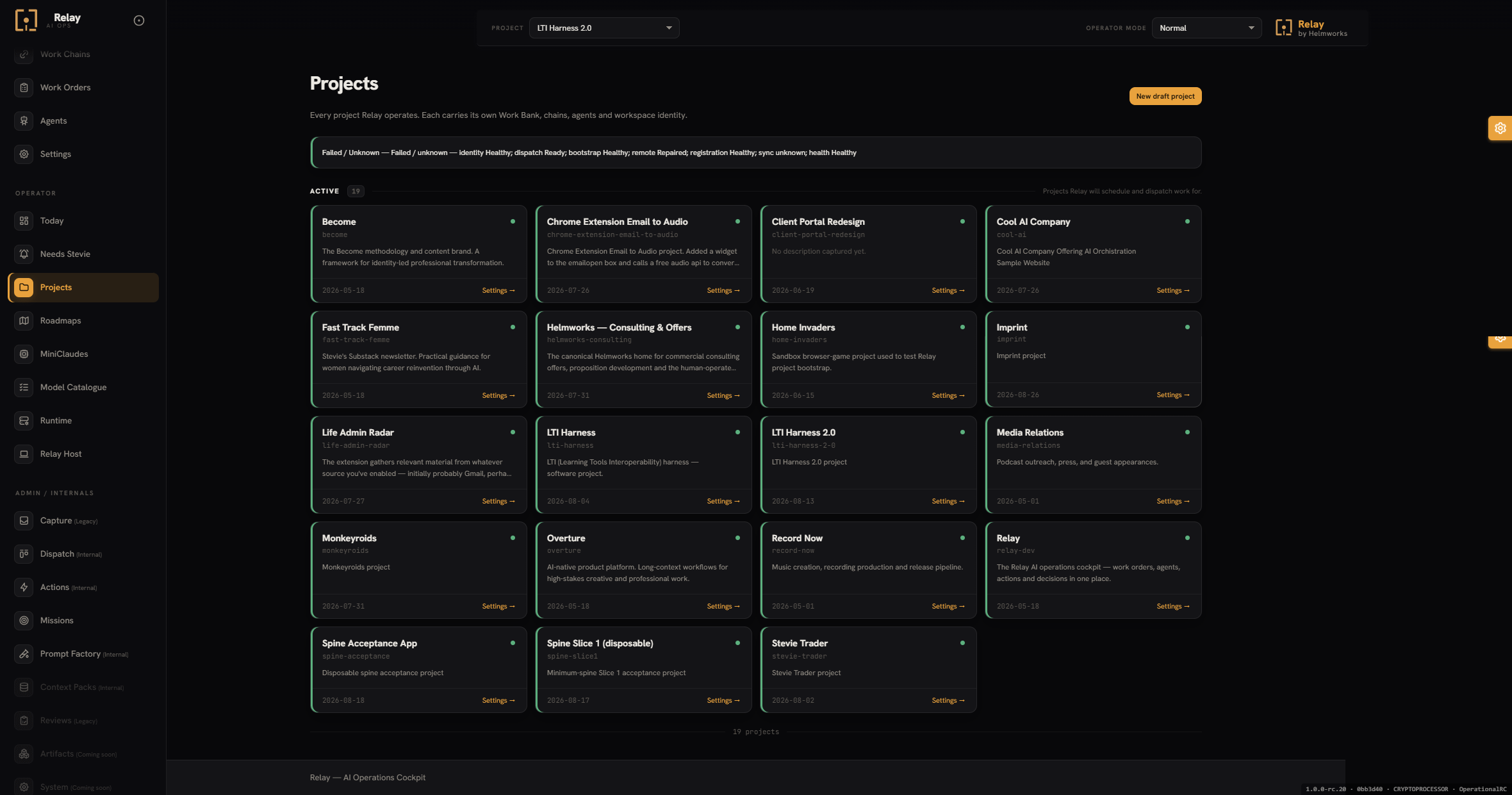
Task: Click the Missions target icon
Action: (x=24, y=621)
